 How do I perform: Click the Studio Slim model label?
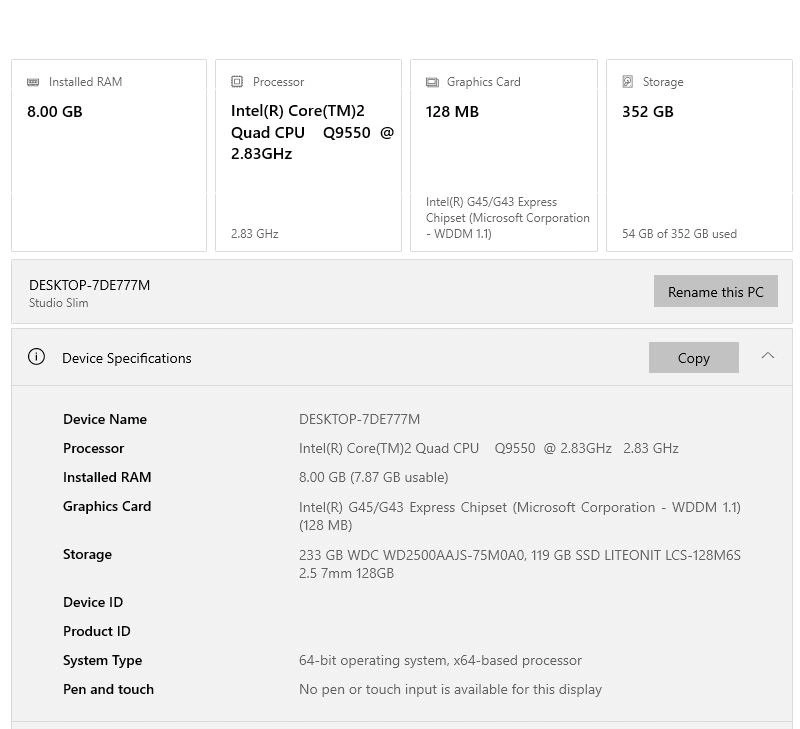click(x=58, y=303)
